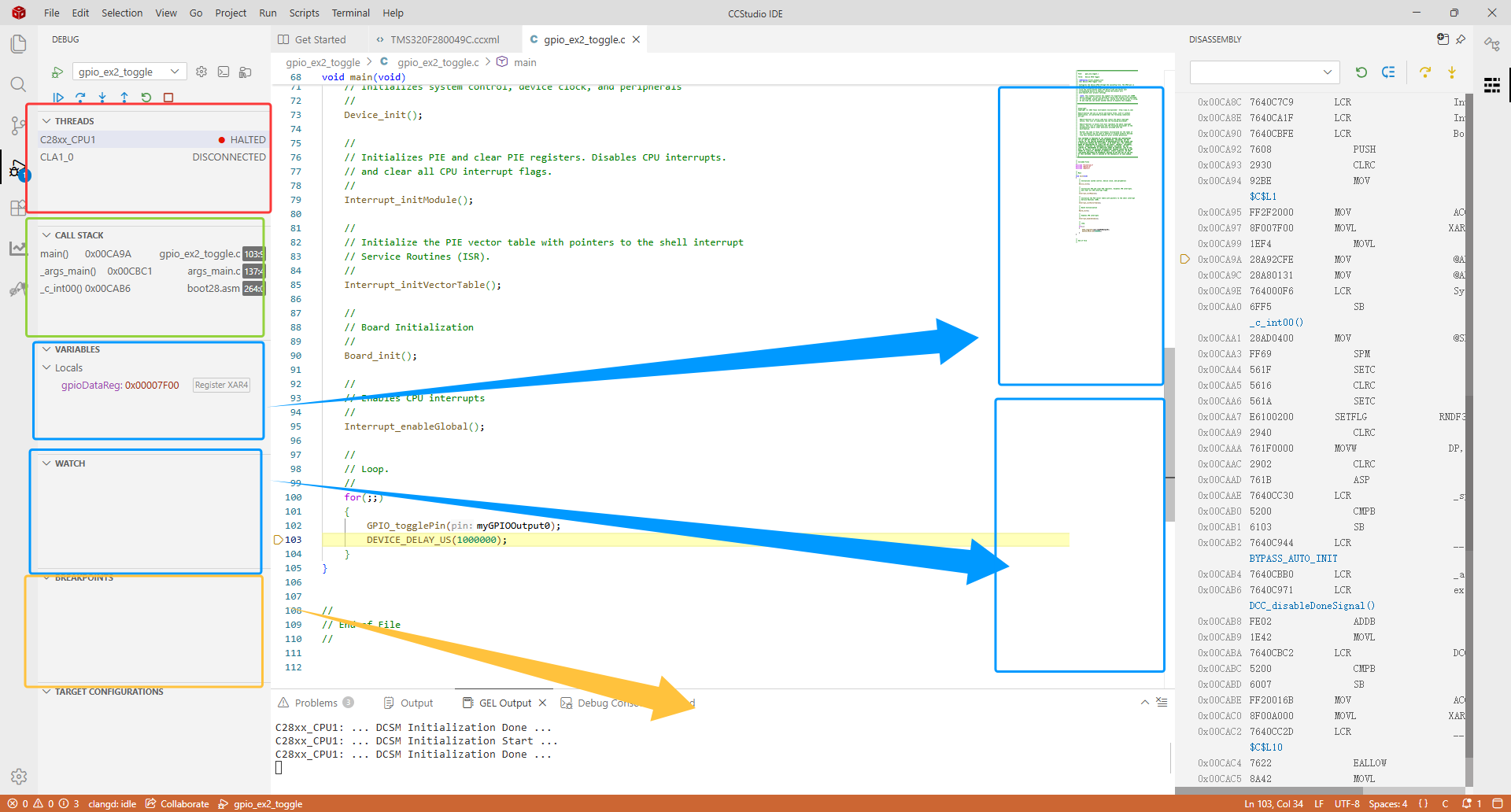
Task: Open the Scripts menu
Action: [304, 13]
